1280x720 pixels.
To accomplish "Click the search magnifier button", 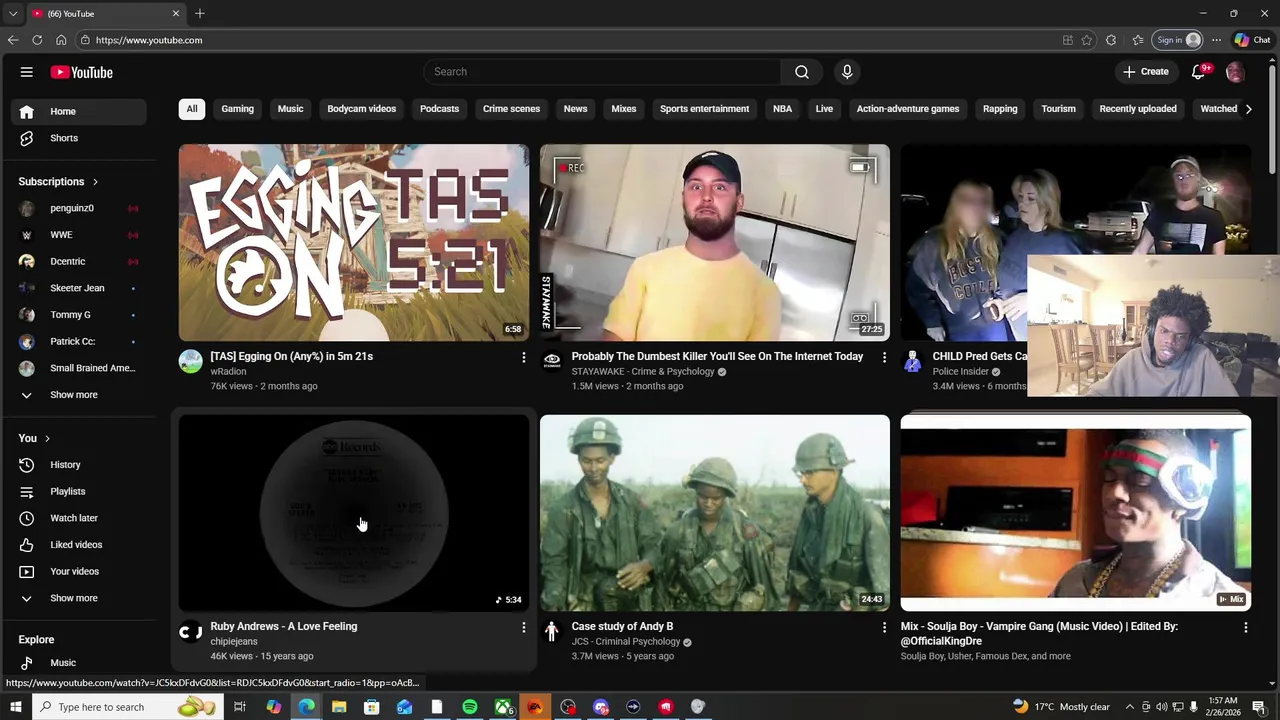I will pos(801,72).
